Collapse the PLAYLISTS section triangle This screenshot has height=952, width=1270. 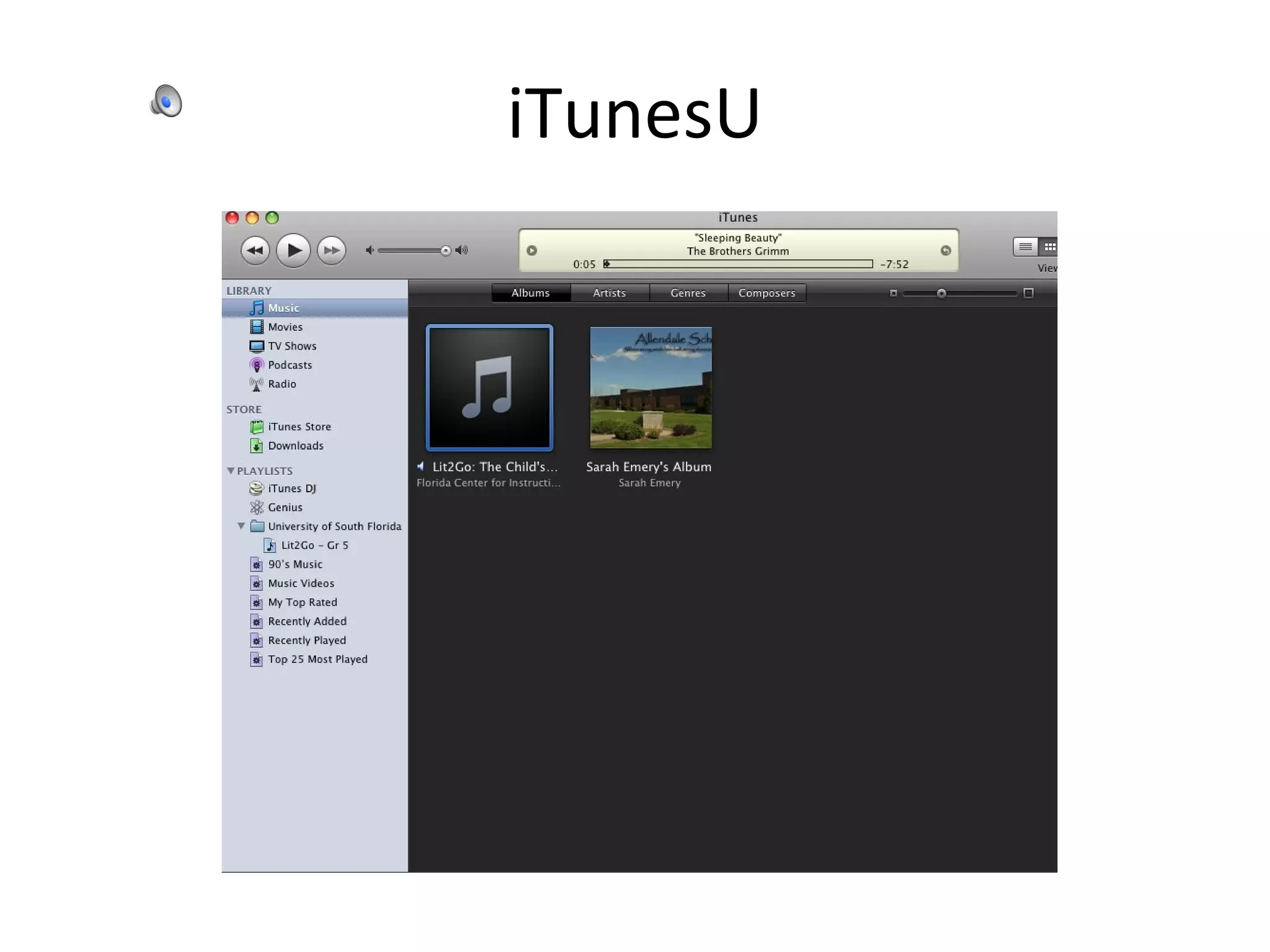coord(230,471)
